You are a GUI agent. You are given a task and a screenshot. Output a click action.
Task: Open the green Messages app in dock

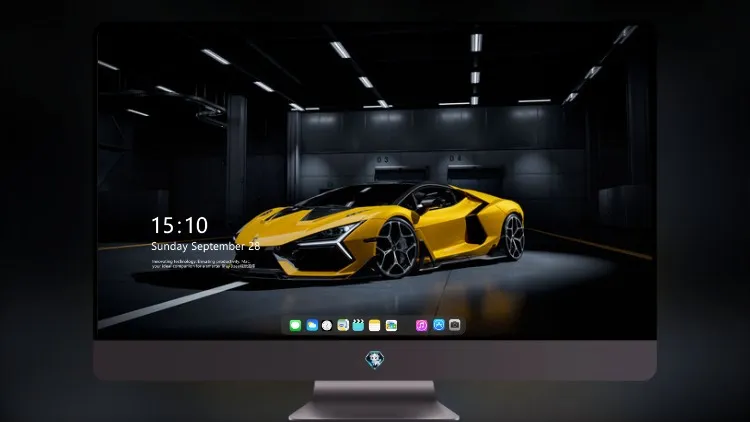295,325
